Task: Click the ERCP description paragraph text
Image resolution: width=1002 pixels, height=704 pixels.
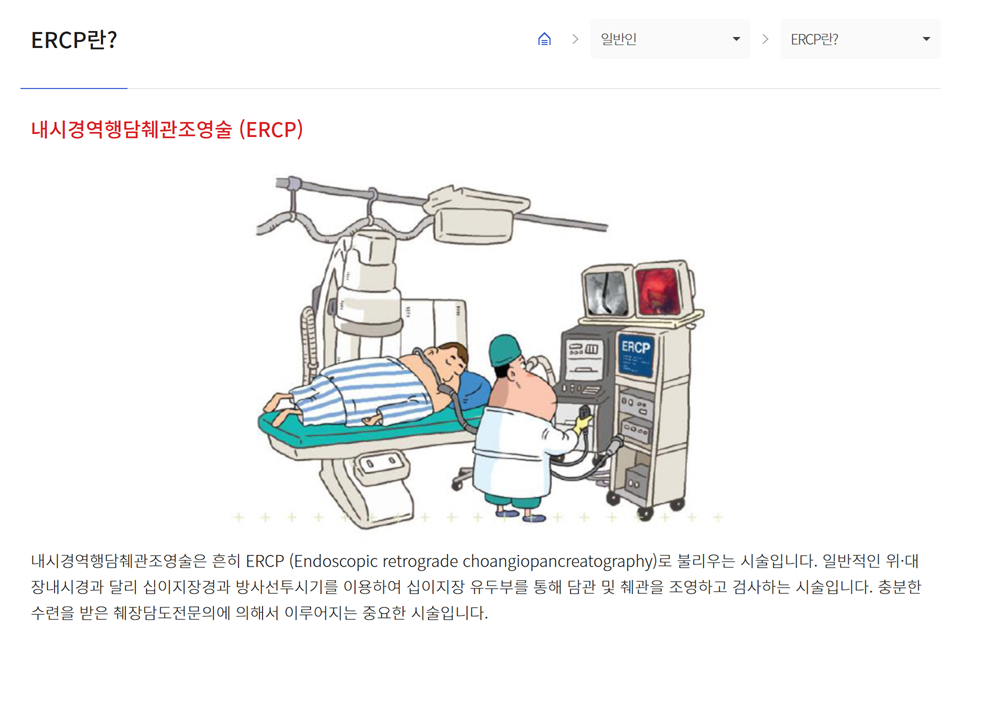Action: point(476,587)
